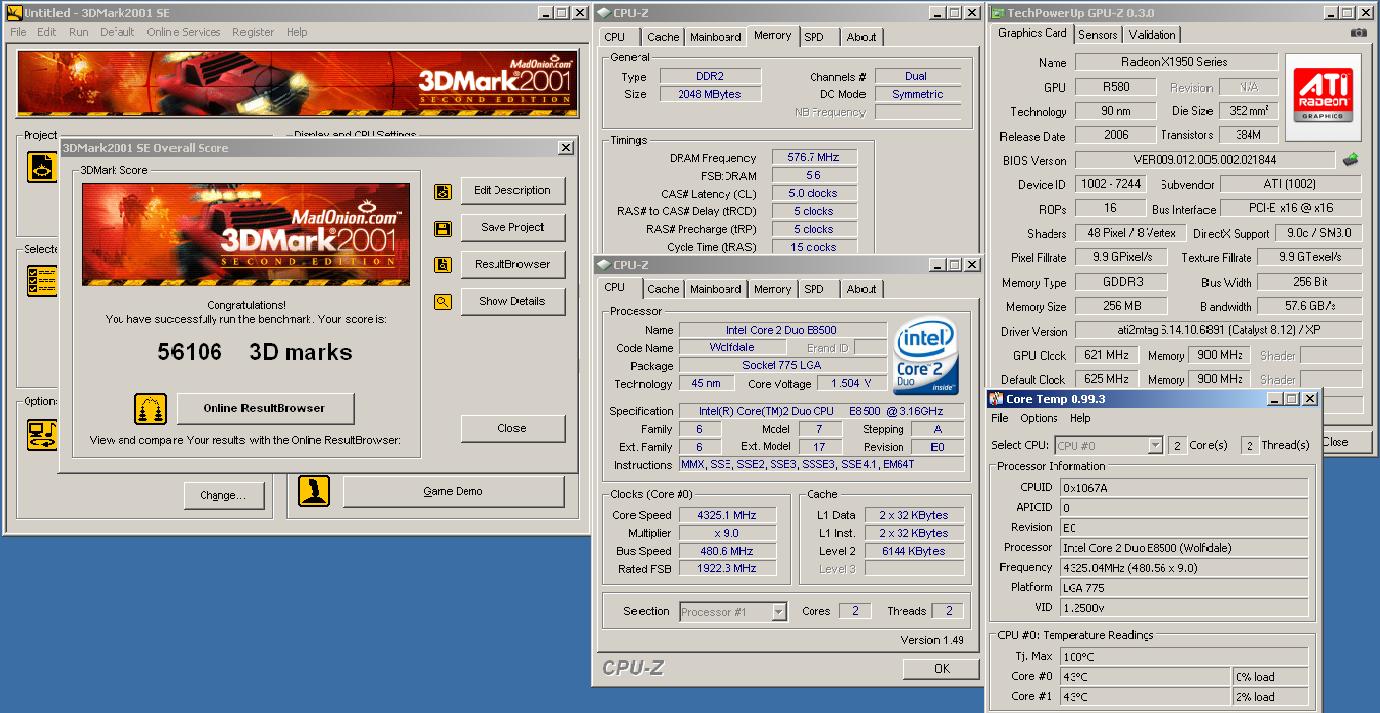Viewport: 1380px width, 713px height.
Task: Click the GPU Clock value 621 MHz
Action: [1108, 356]
